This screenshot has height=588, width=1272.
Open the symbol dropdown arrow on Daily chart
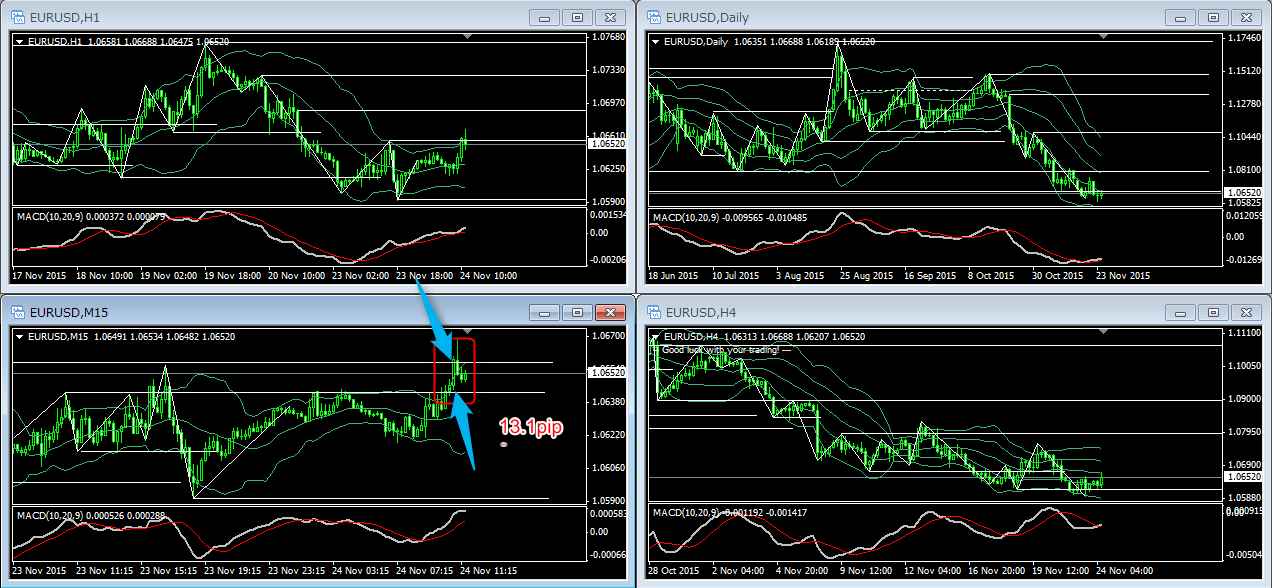coord(656,42)
